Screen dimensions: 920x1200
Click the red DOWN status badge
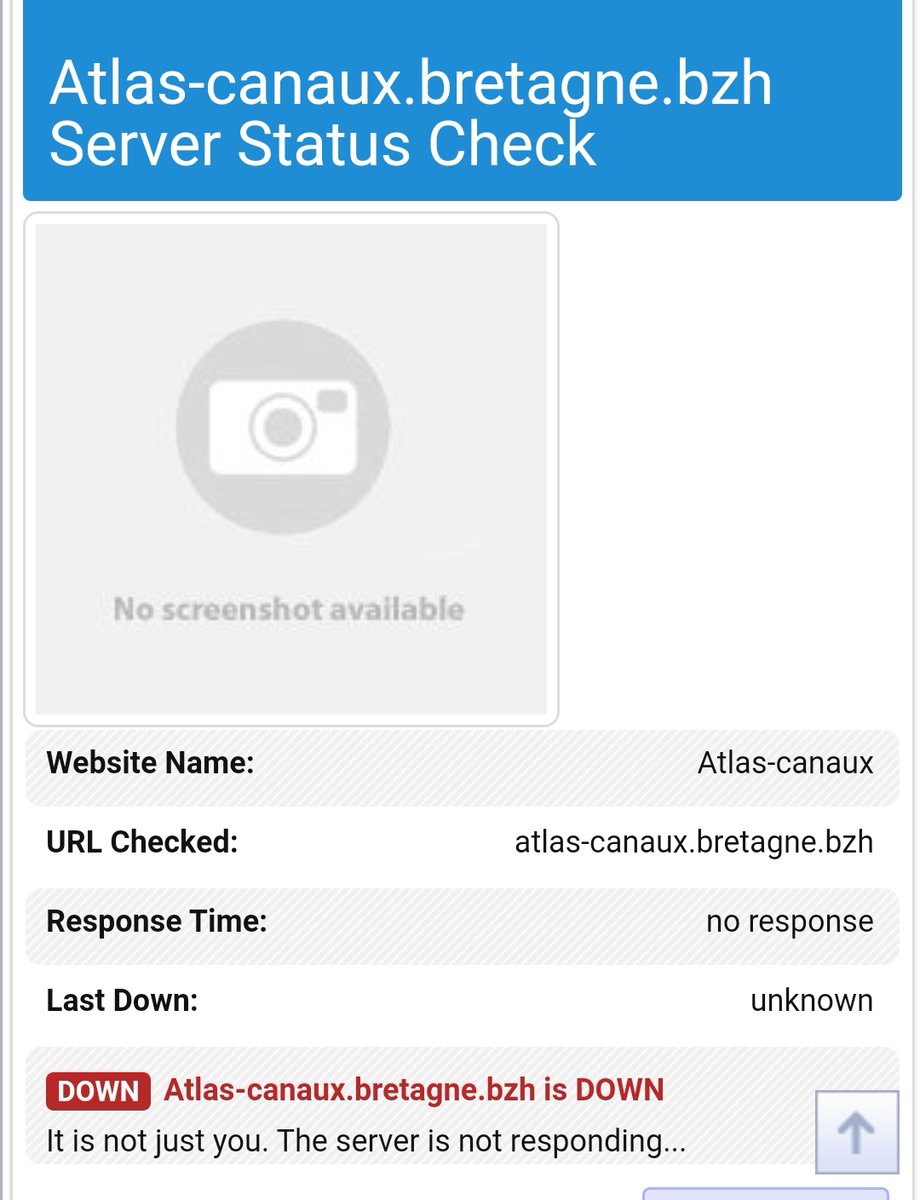pyautogui.click(x=98, y=1091)
